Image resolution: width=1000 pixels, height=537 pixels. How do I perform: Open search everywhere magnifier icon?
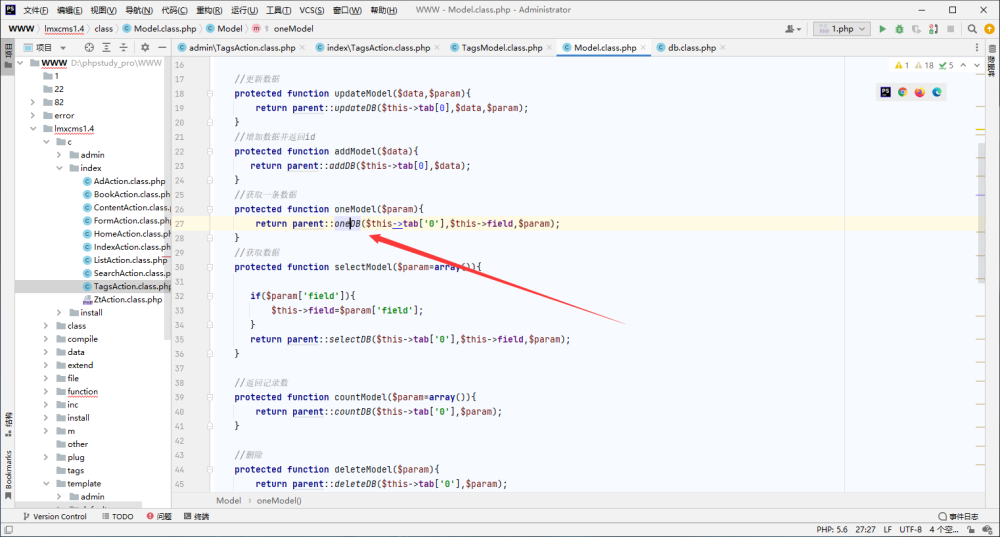pos(972,29)
